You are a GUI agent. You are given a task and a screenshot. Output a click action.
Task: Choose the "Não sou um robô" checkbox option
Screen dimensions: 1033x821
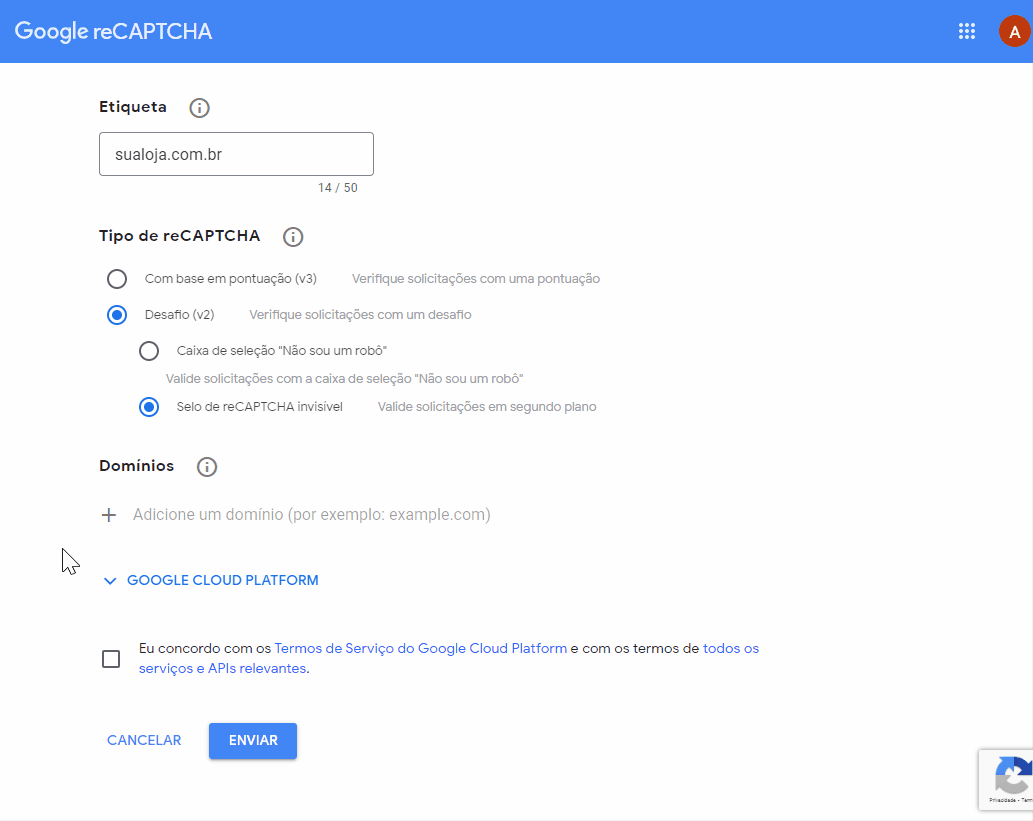tap(149, 351)
